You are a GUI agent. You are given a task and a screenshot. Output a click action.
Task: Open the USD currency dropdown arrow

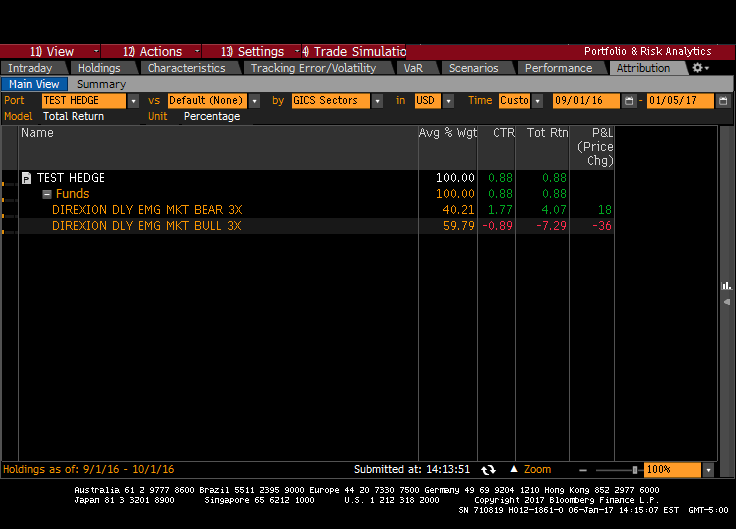(x=448, y=100)
